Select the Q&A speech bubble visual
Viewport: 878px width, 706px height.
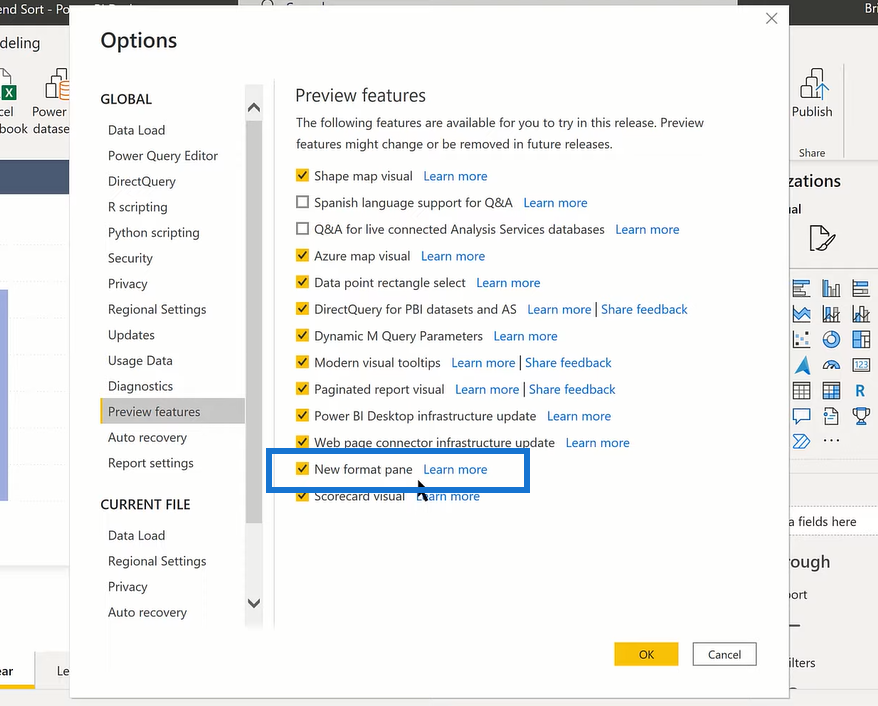[801, 416]
